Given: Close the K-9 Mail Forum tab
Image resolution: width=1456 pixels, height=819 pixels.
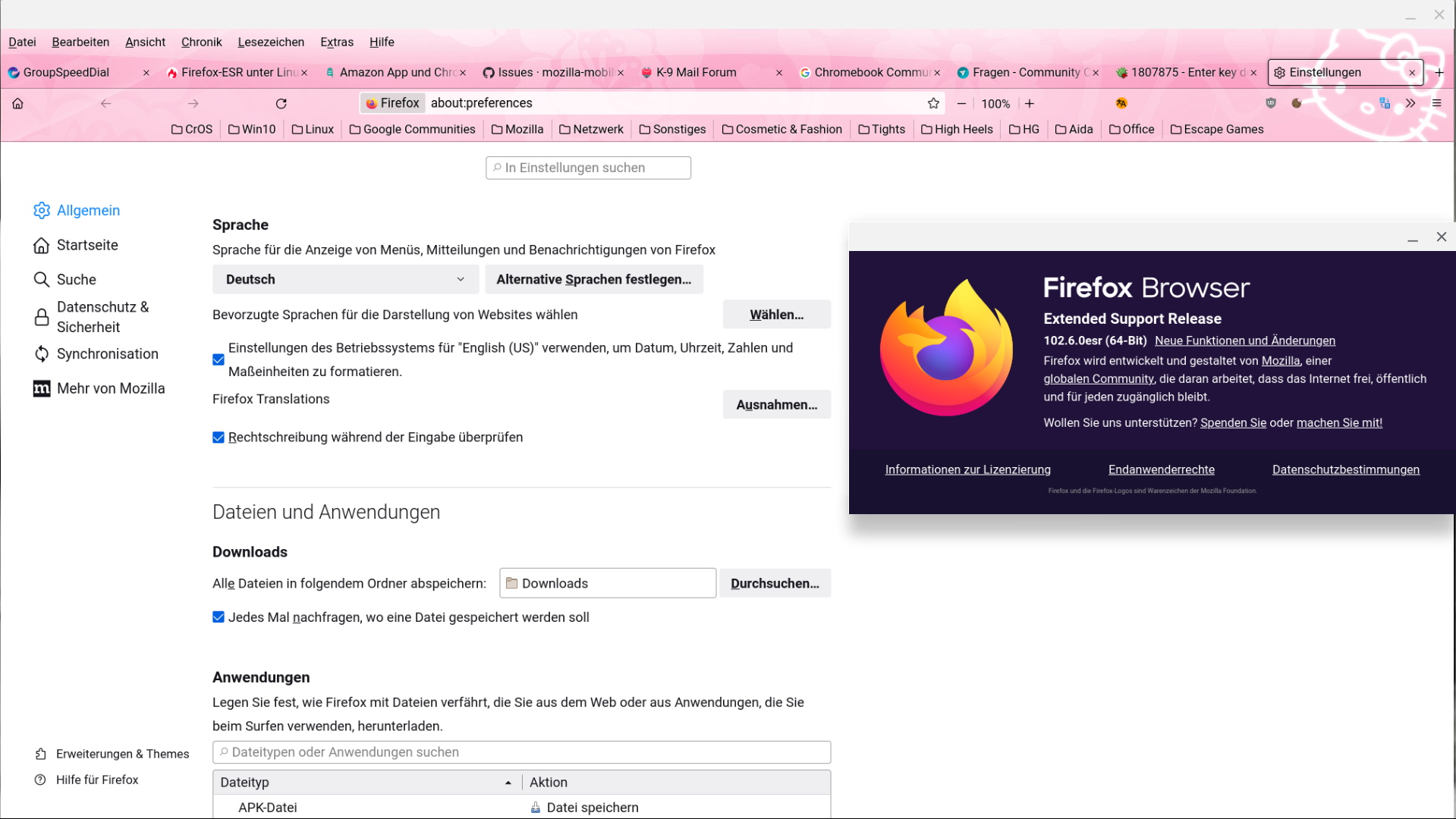Looking at the screenshot, I should 779,73.
